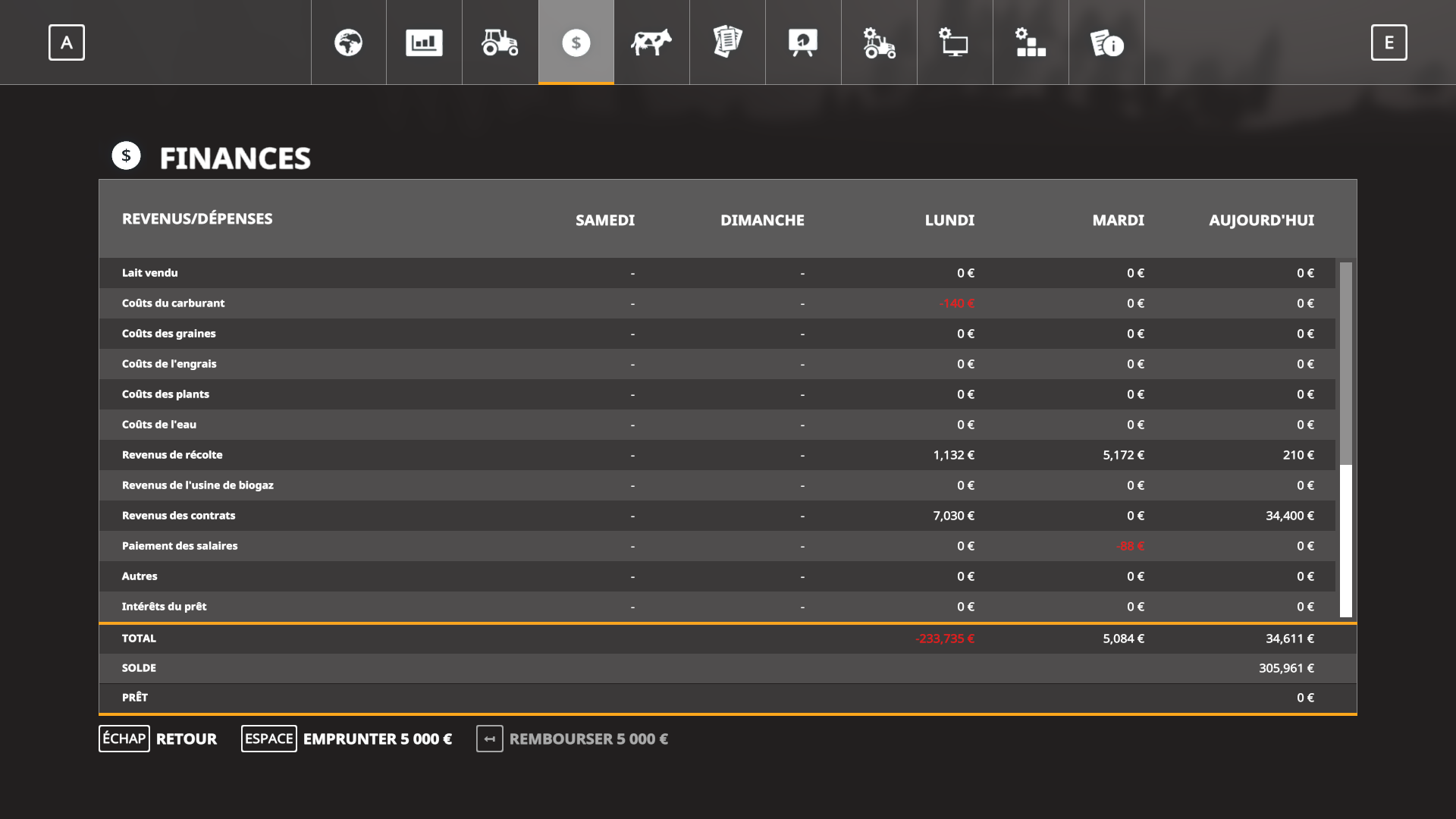
Task: Open the vehicle settings gear-tractor tab
Action: click(880, 42)
